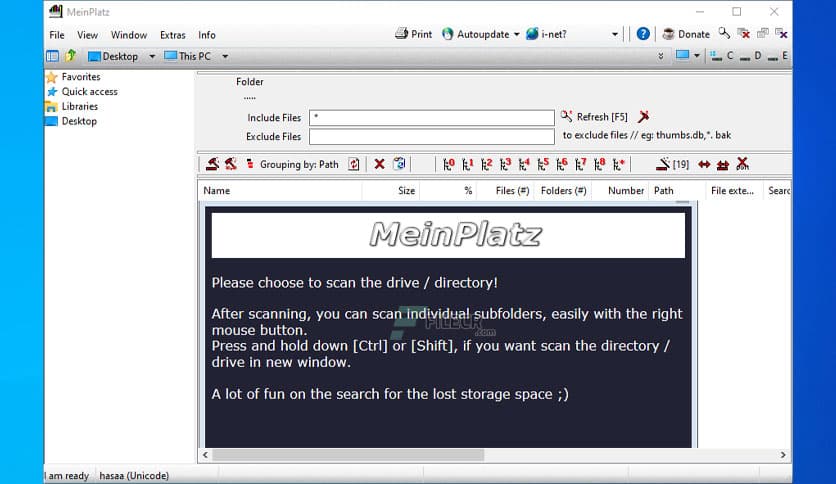Expand tree to level 1

point(468,164)
